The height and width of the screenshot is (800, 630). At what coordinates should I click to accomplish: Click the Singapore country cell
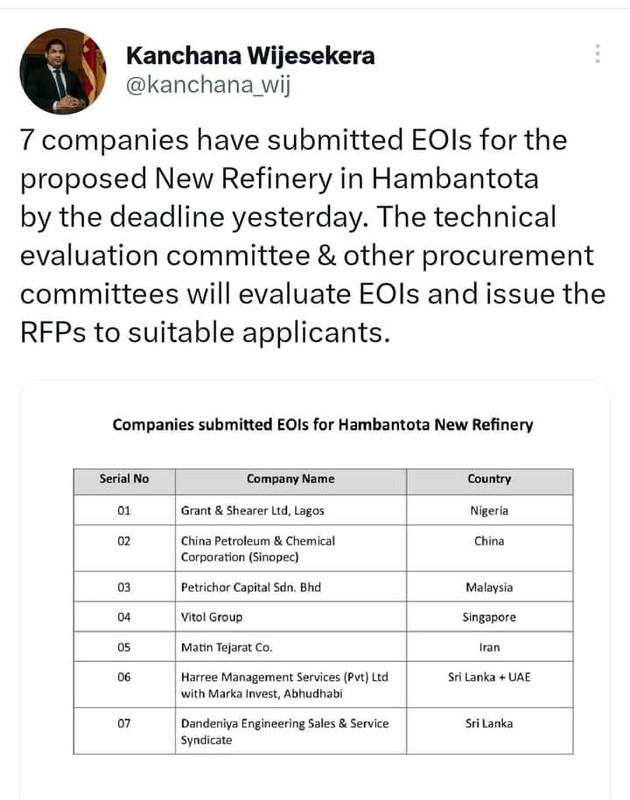(490, 617)
